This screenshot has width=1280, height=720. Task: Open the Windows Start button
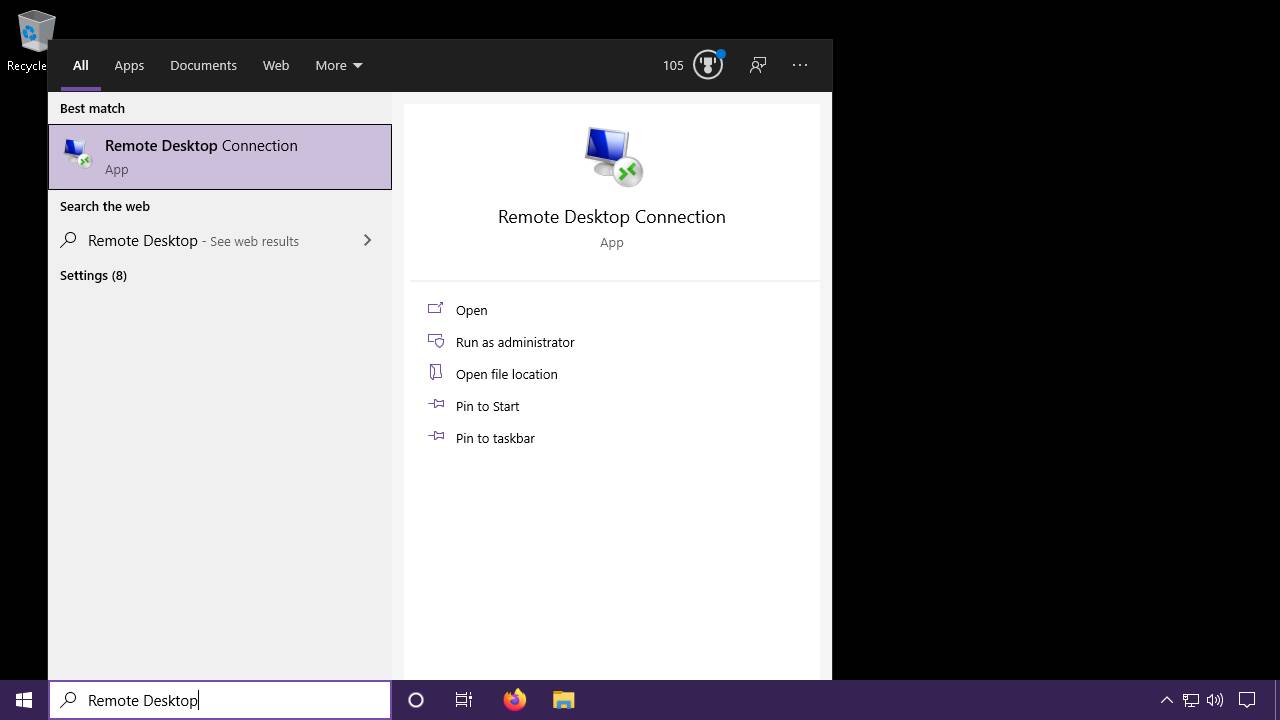pyautogui.click(x=24, y=700)
